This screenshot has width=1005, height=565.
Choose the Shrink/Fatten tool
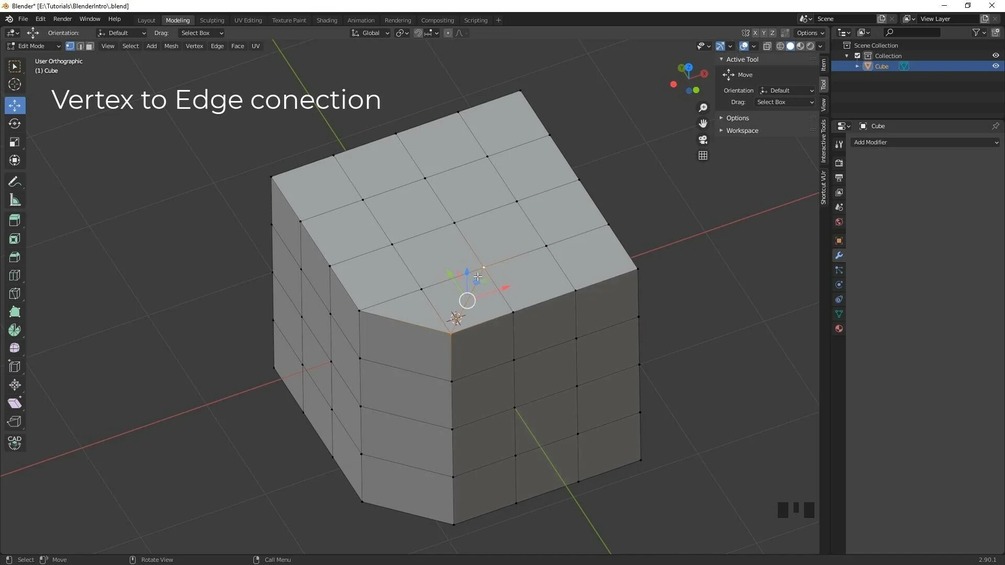coord(15,385)
